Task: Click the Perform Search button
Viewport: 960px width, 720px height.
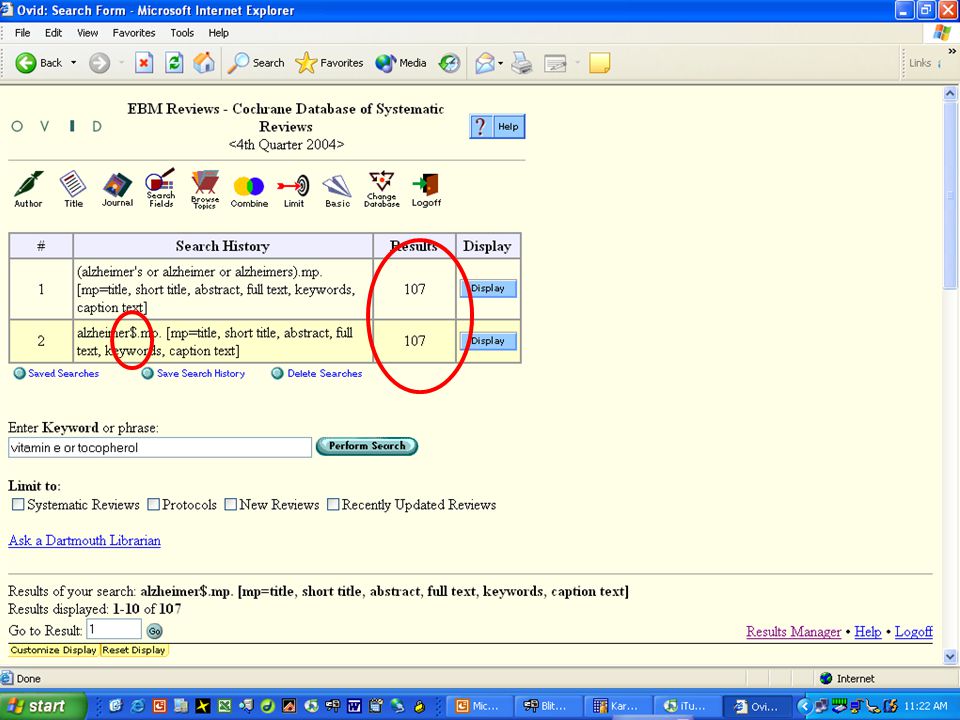Action: (x=367, y=446)
